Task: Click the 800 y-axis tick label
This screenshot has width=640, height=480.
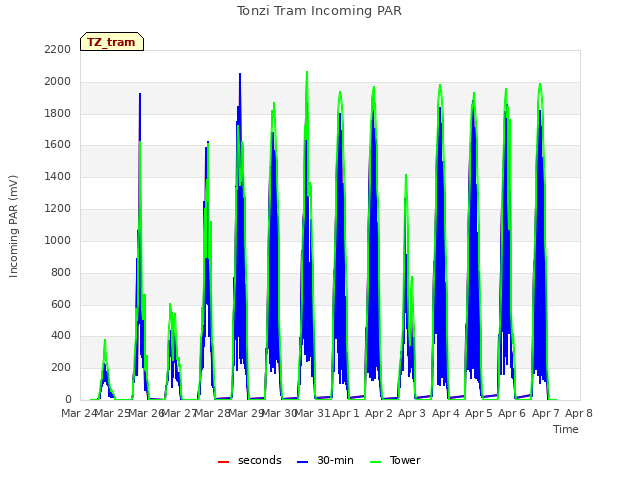Action: [x=61, y=273]
